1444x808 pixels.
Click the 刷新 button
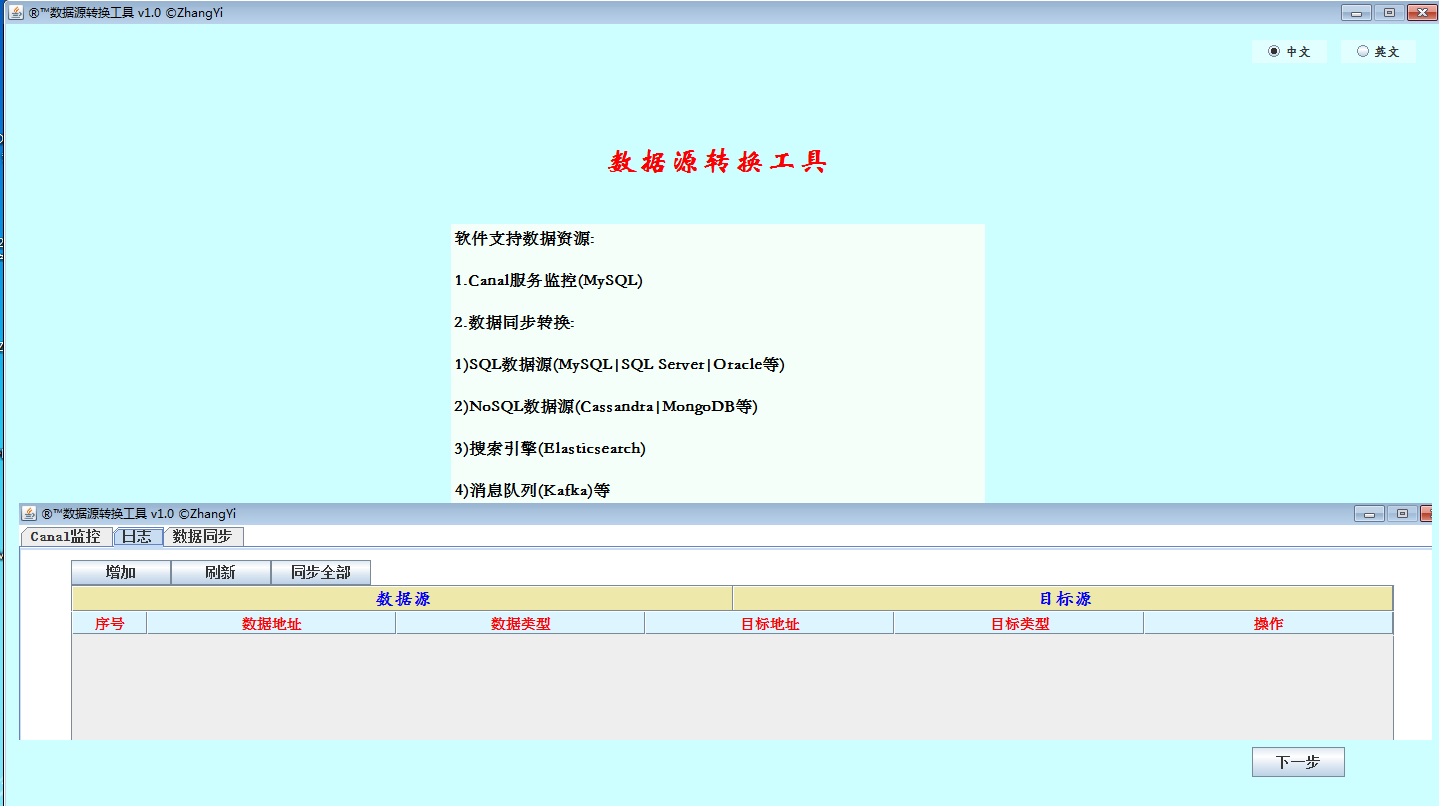click(221, 573)
